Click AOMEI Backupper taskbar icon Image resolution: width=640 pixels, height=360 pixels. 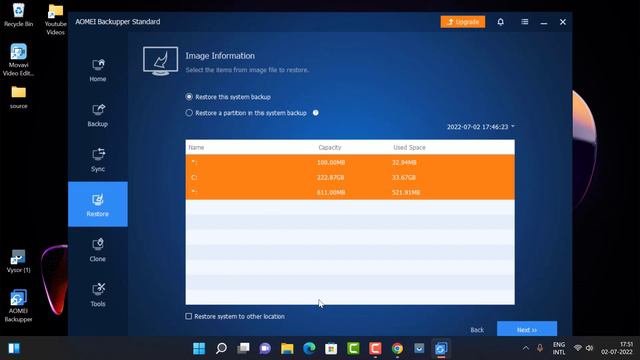[441, 348]
